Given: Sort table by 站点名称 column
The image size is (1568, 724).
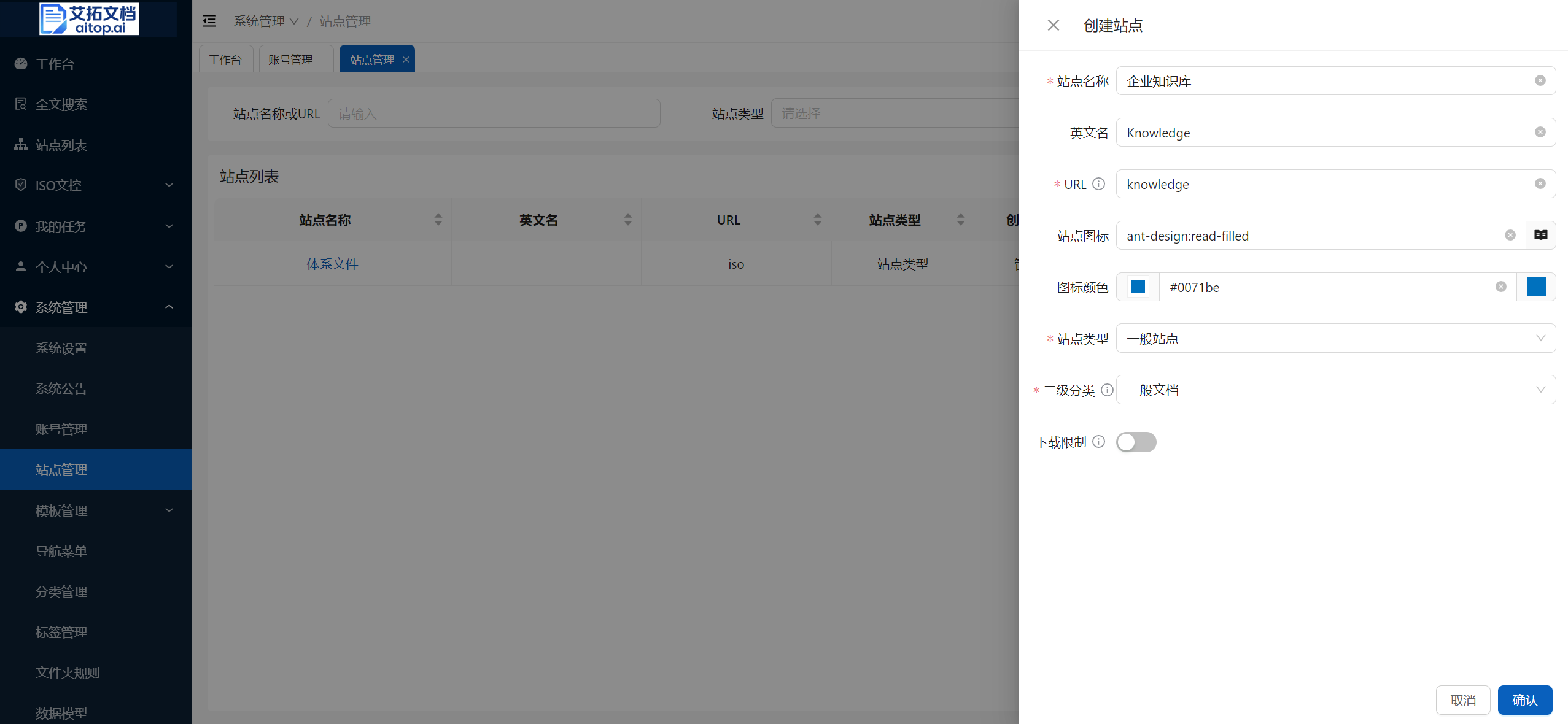Looking at the screenshot, I should coord(438,220).
